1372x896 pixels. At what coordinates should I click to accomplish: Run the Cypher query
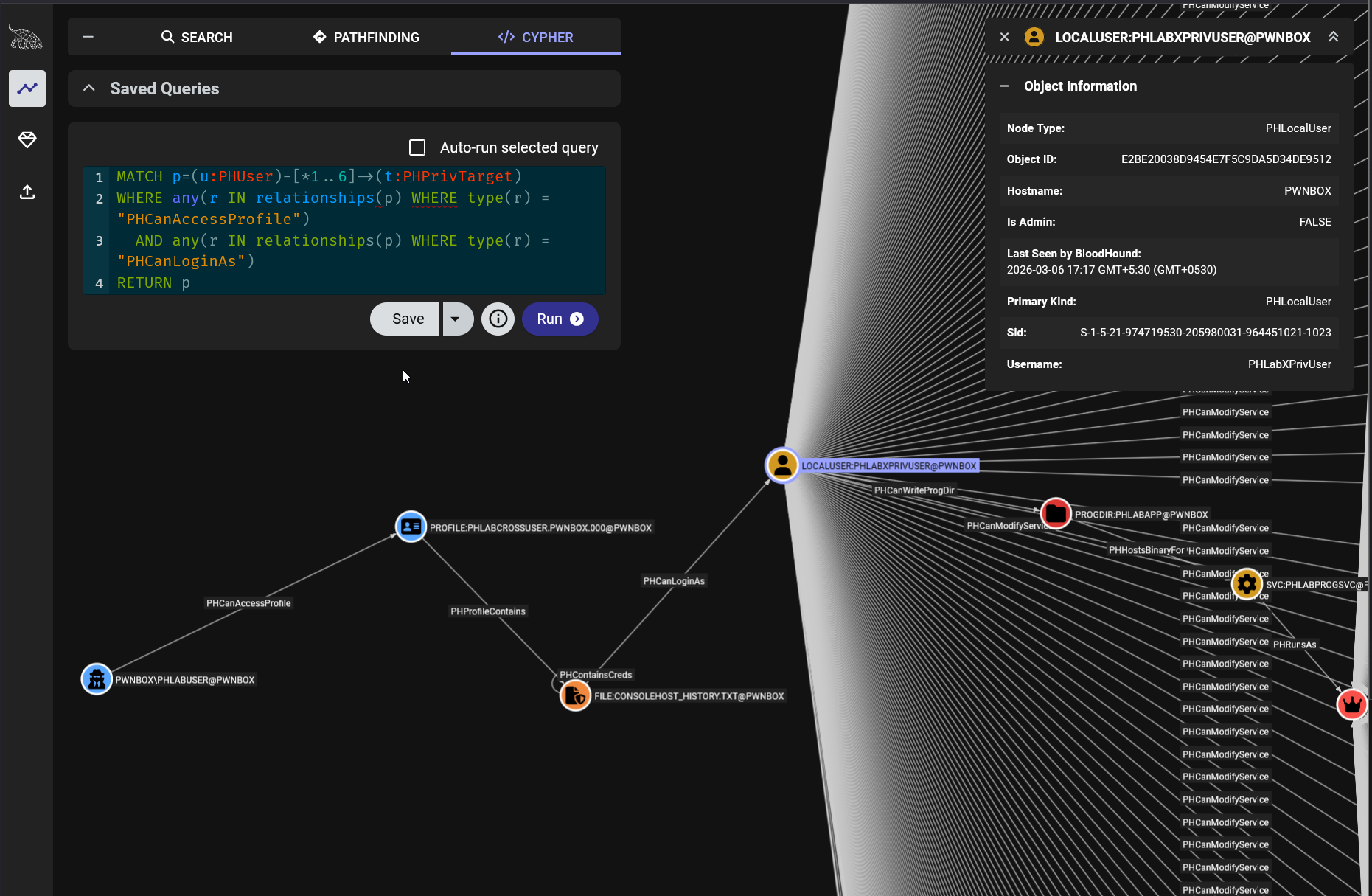click(560, 319)
